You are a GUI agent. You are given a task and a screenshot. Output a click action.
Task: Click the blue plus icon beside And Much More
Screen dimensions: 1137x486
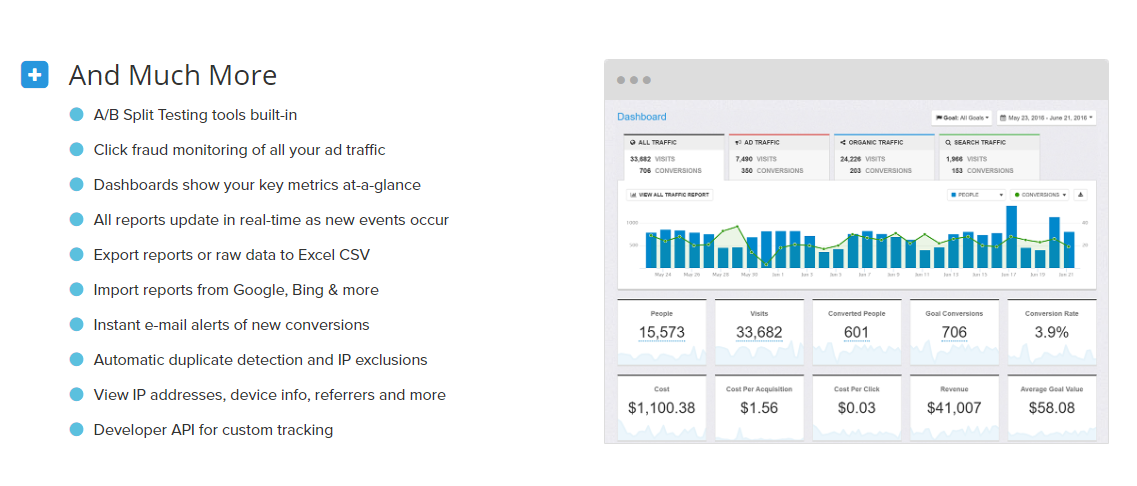(35, 75)
